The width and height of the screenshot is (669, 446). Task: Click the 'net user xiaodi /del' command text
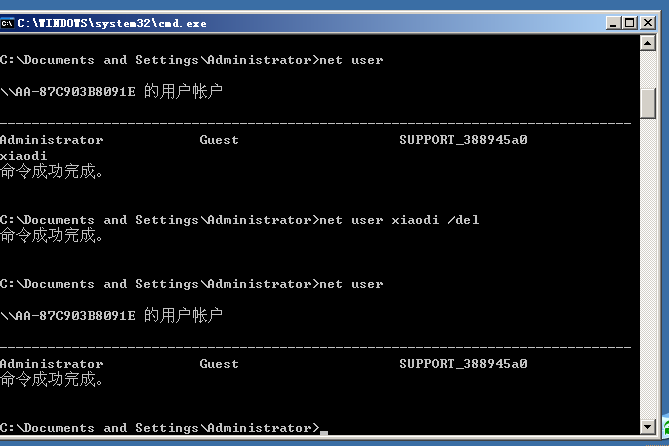[398, 220]
